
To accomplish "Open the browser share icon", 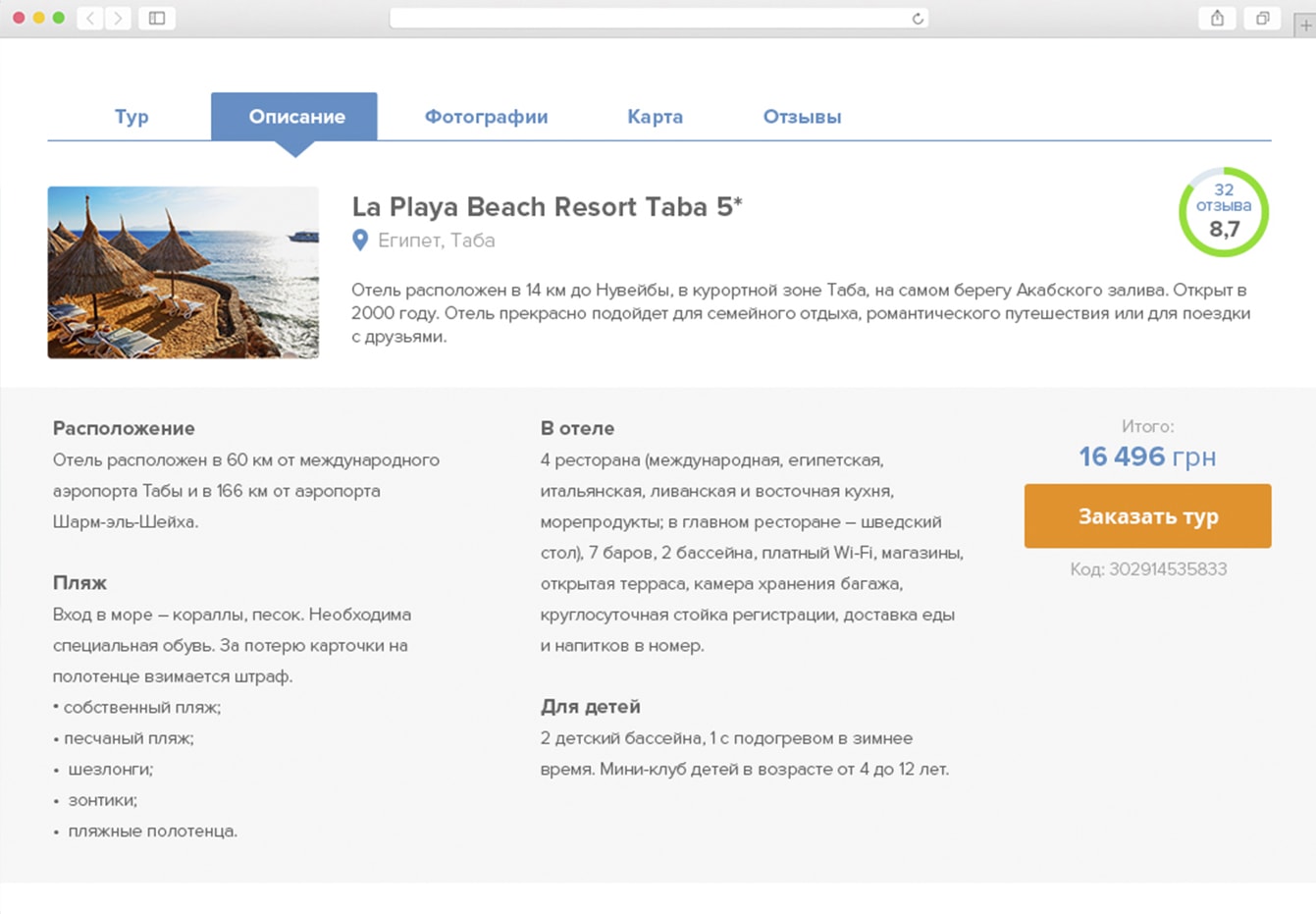I will coord(1217,18).
